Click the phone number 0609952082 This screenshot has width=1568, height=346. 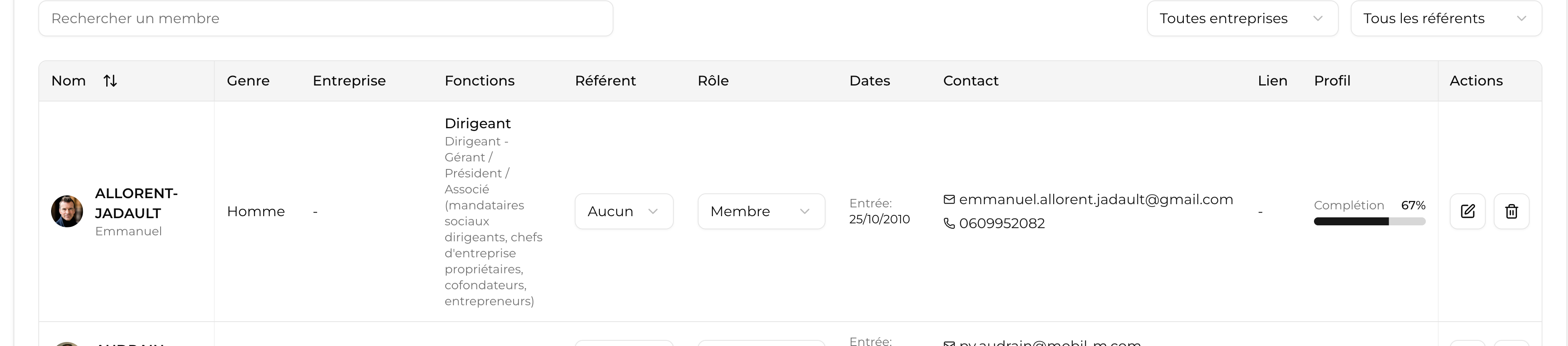click(x=1002, y=224)
